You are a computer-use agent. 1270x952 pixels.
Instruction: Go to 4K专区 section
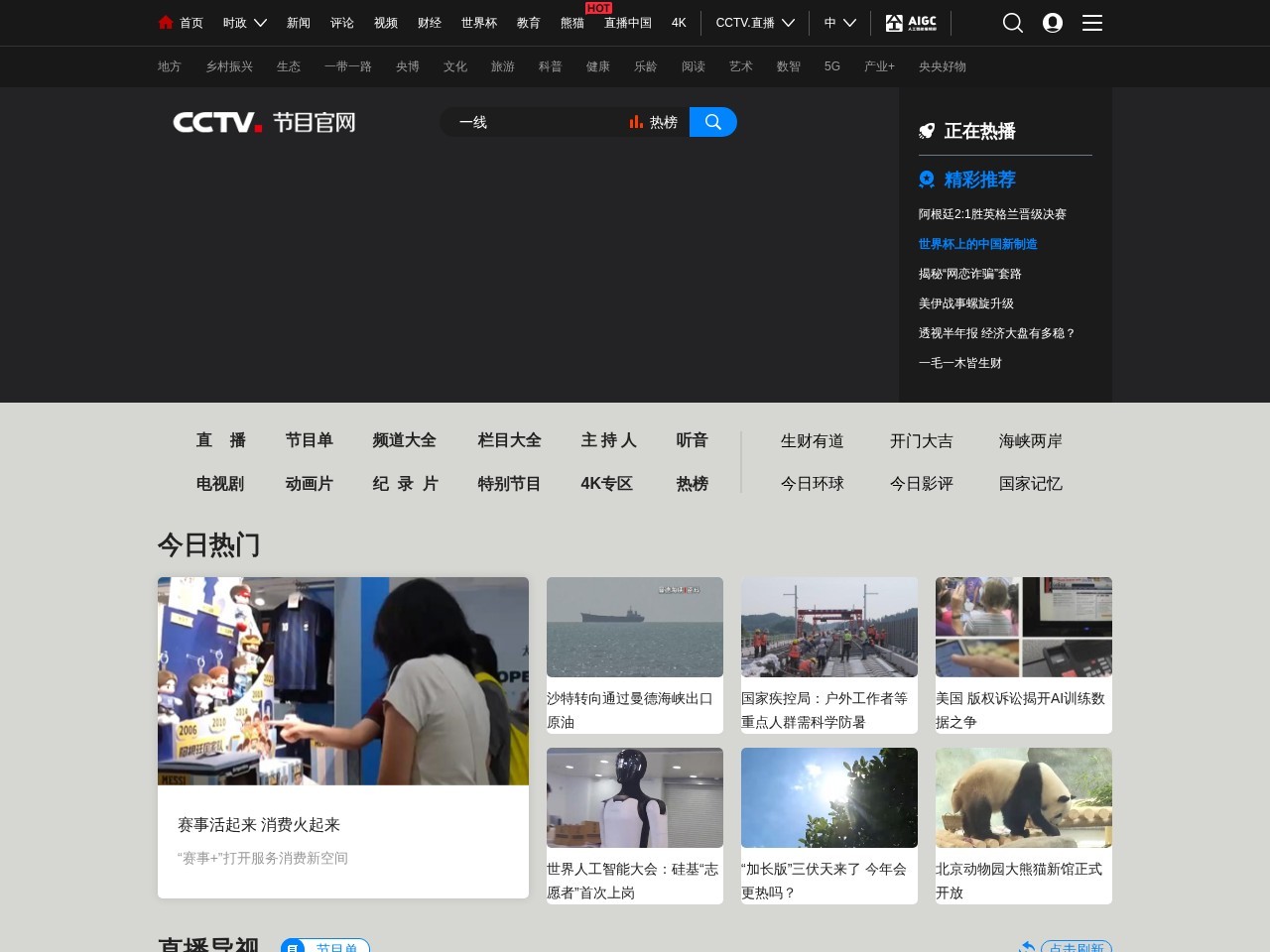[x=607, y=484]
